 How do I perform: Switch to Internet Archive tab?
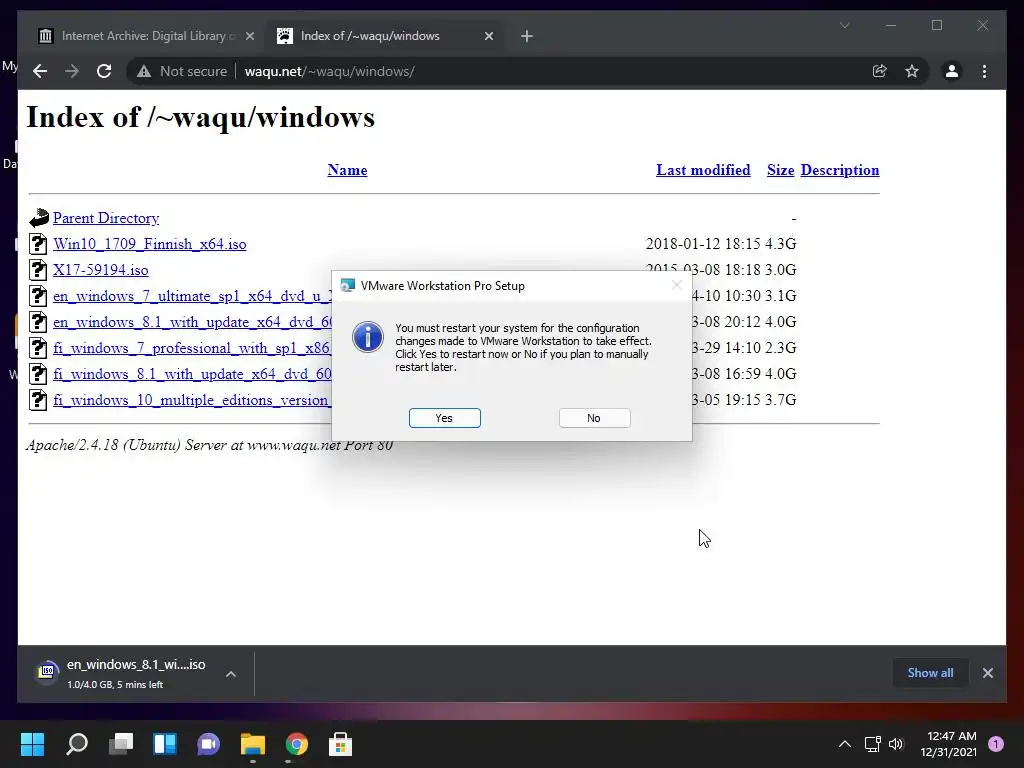(146, 36)
